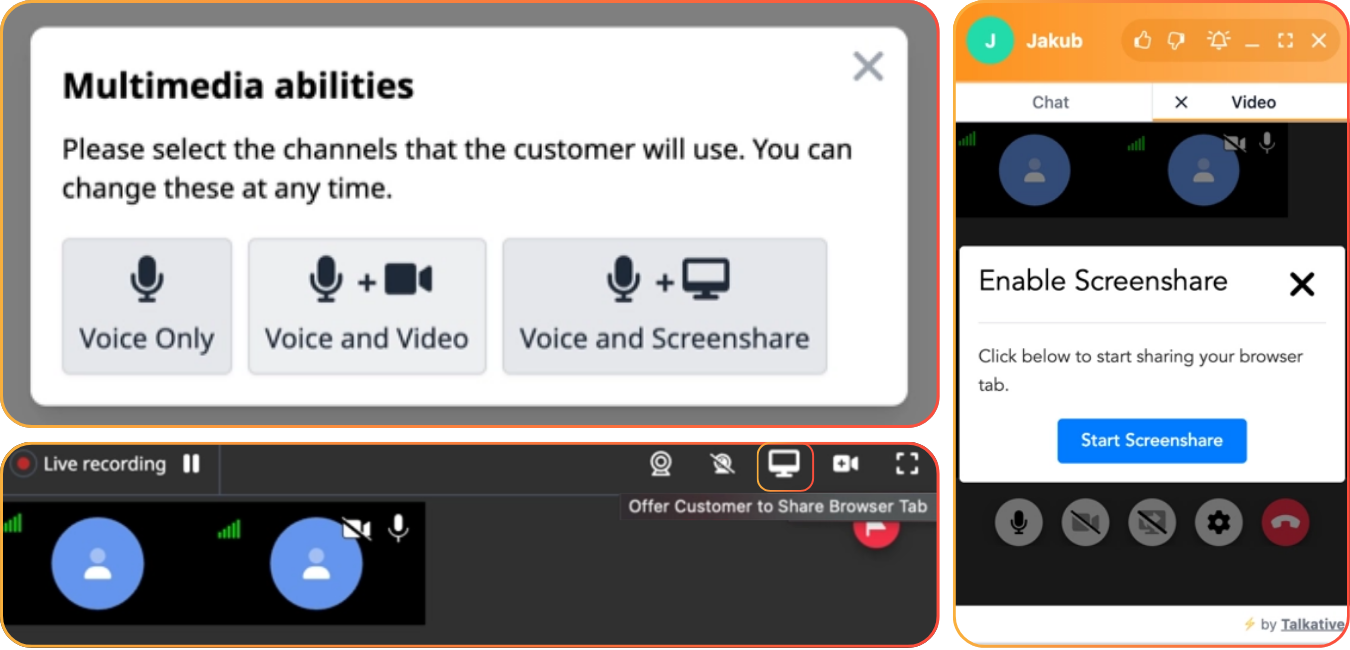1350x650 pixels.
Task: Toggle the camera in the call controls
Action: point(1085,522)
